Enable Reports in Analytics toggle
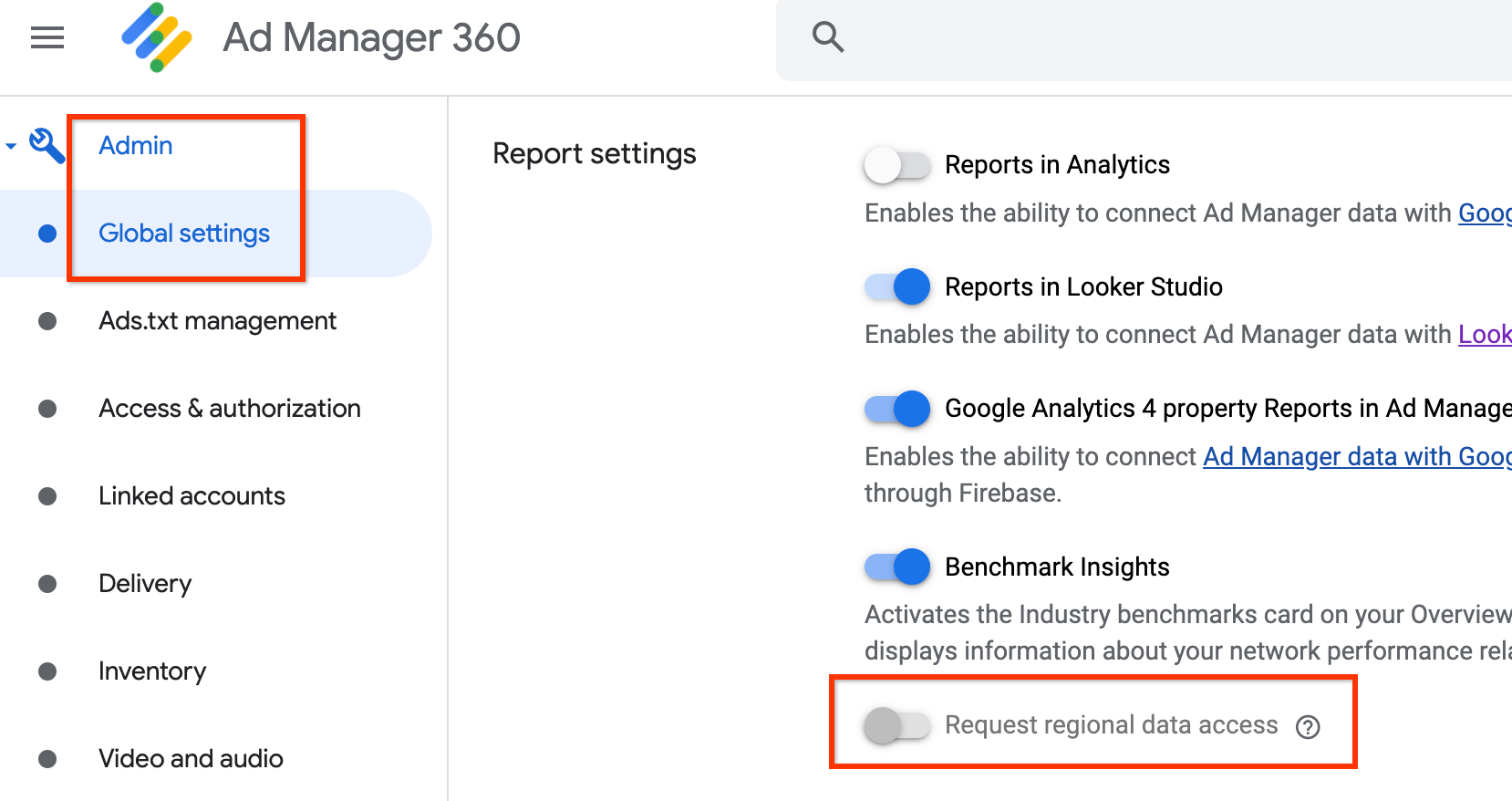 click(x=897, y=165)
